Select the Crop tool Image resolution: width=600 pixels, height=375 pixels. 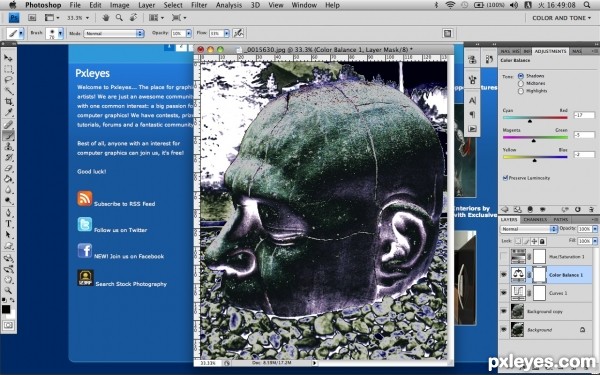(8, 101)
